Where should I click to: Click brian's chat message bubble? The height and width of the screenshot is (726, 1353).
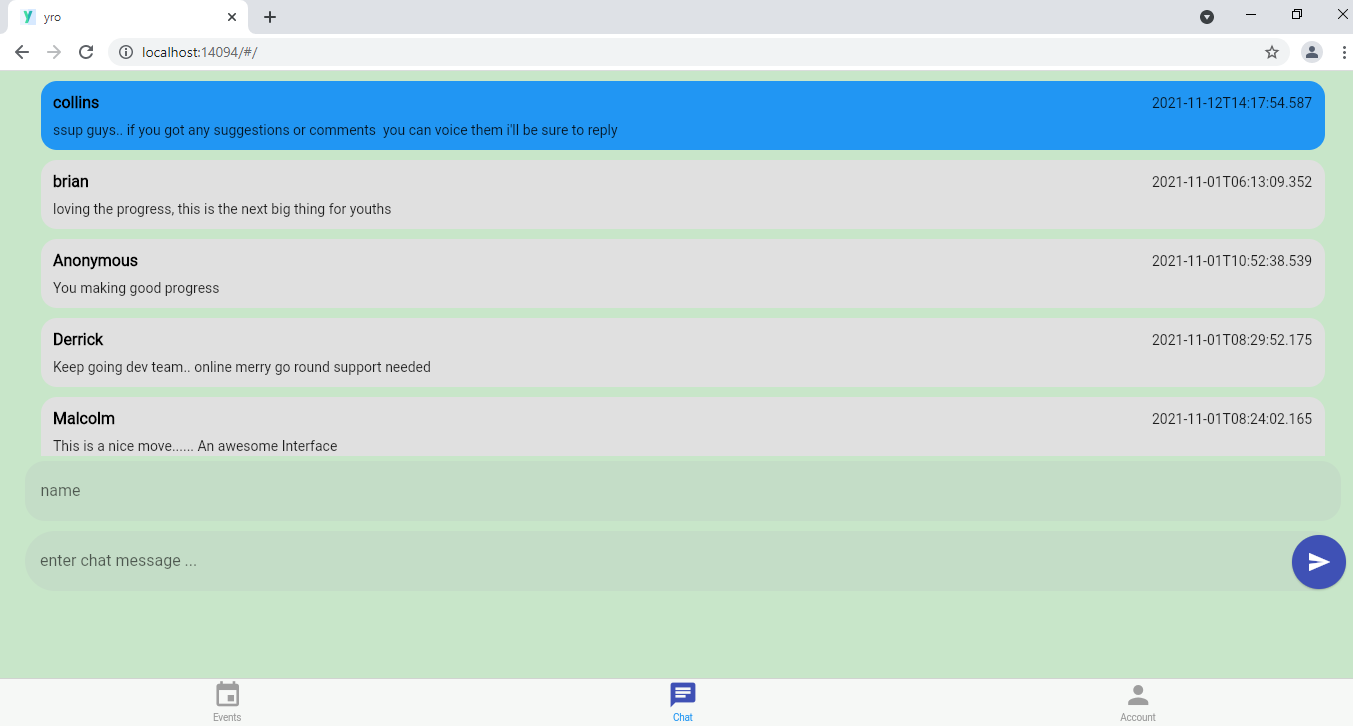coord(681,194)
